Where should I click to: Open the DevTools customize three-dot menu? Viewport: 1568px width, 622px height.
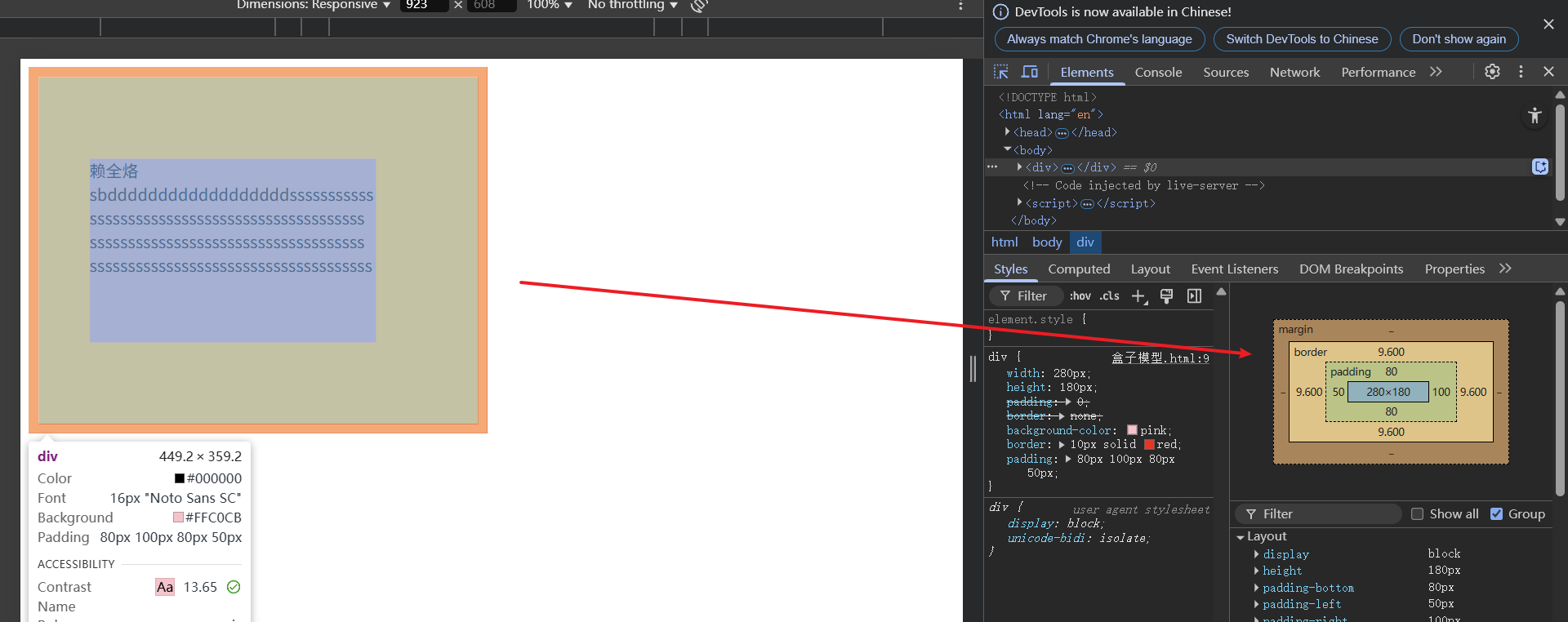click(1521, 72)
